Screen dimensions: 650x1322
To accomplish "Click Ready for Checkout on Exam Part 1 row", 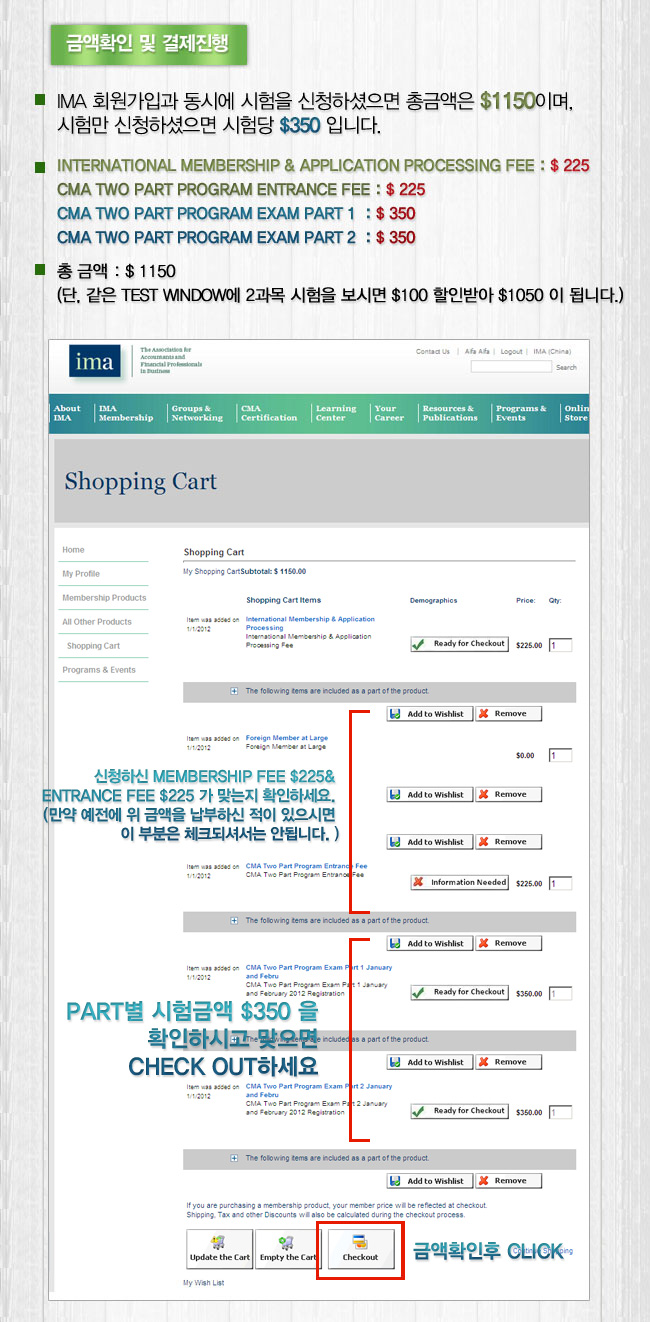I will coord(460,992).
